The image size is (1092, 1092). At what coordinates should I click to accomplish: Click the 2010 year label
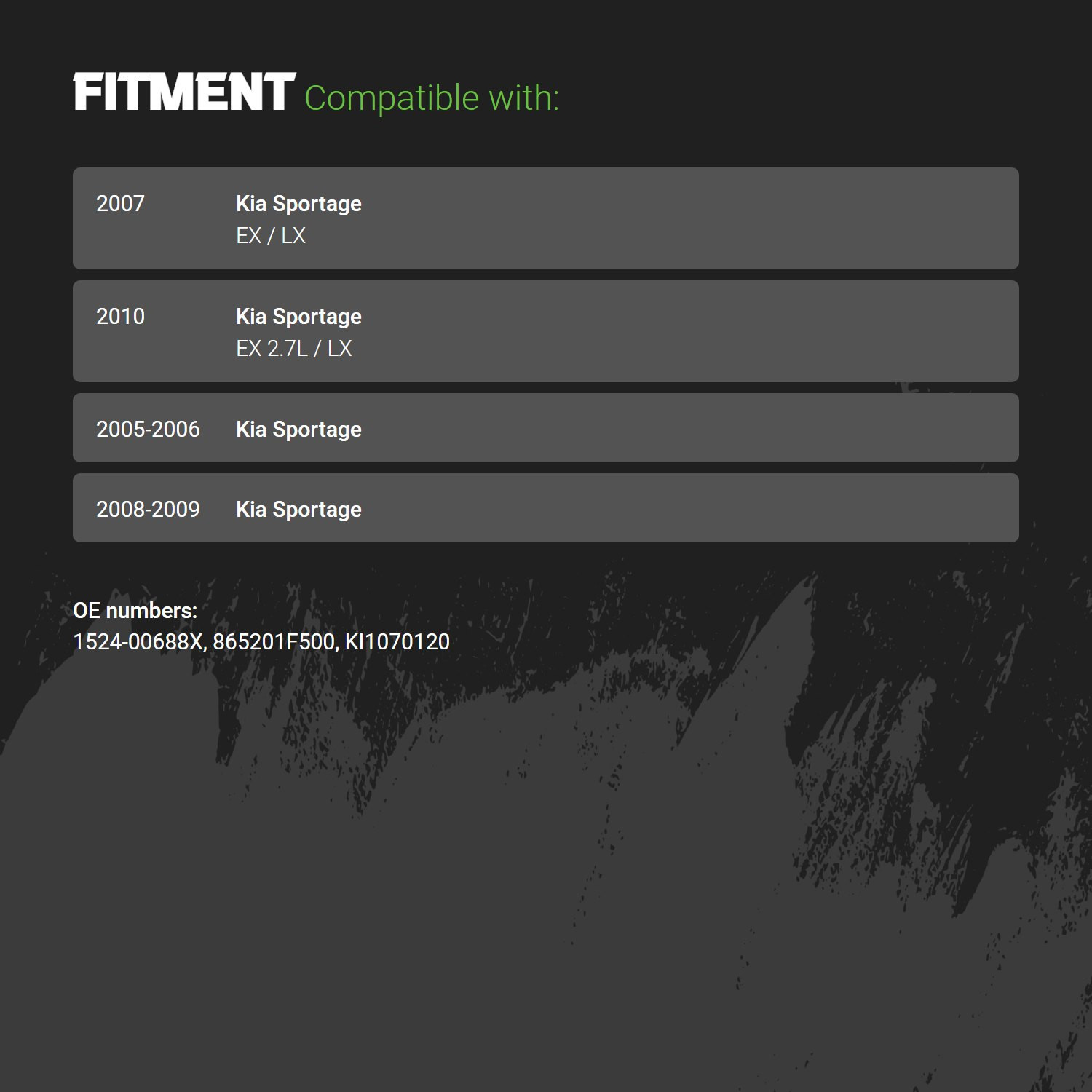click(120, 317)
